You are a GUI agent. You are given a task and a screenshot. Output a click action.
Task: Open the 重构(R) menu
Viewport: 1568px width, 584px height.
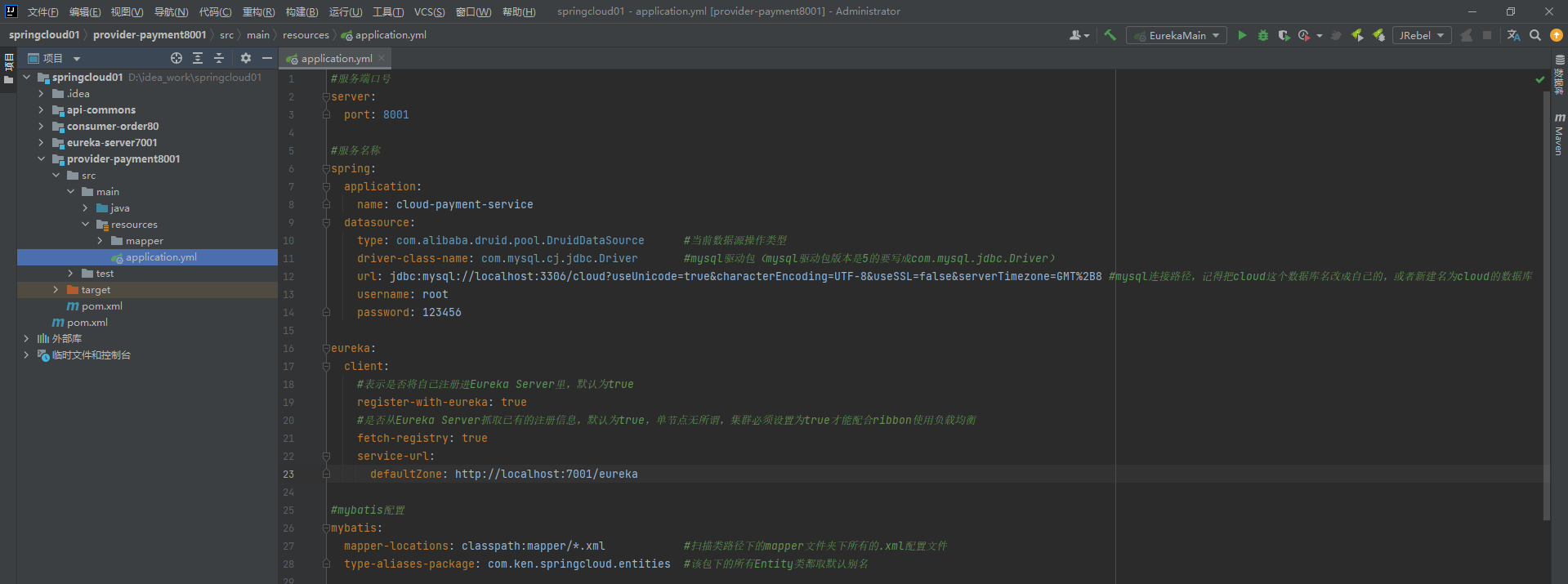coord(258,11)
